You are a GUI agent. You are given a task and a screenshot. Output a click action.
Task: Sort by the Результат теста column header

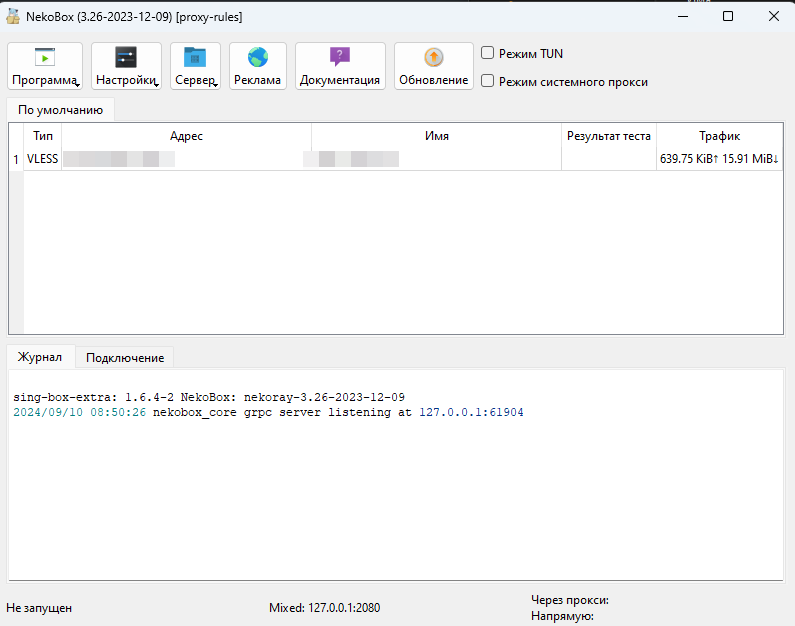pos(608,136)
